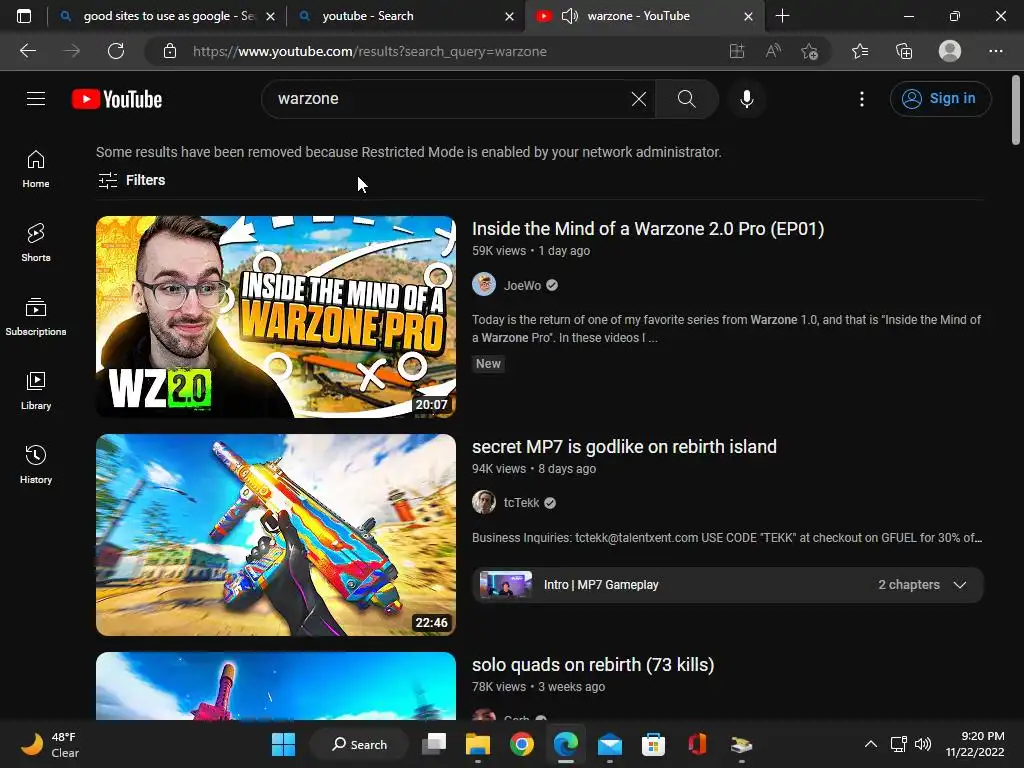The width and height of the screenshot is (1024, 768).
Task: Open File Explorer from taskbar
Action: coord(477,744)
